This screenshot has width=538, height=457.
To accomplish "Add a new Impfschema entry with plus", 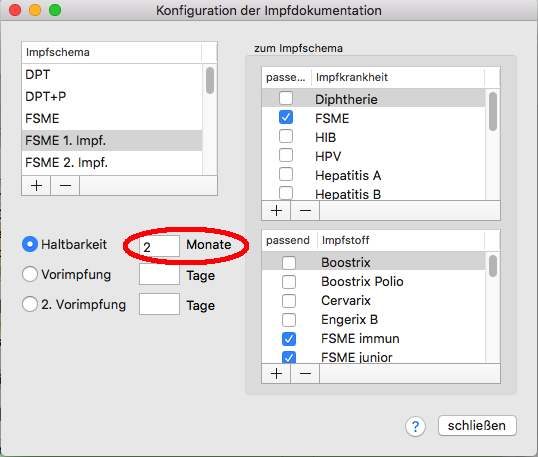I will pos(36,186).
